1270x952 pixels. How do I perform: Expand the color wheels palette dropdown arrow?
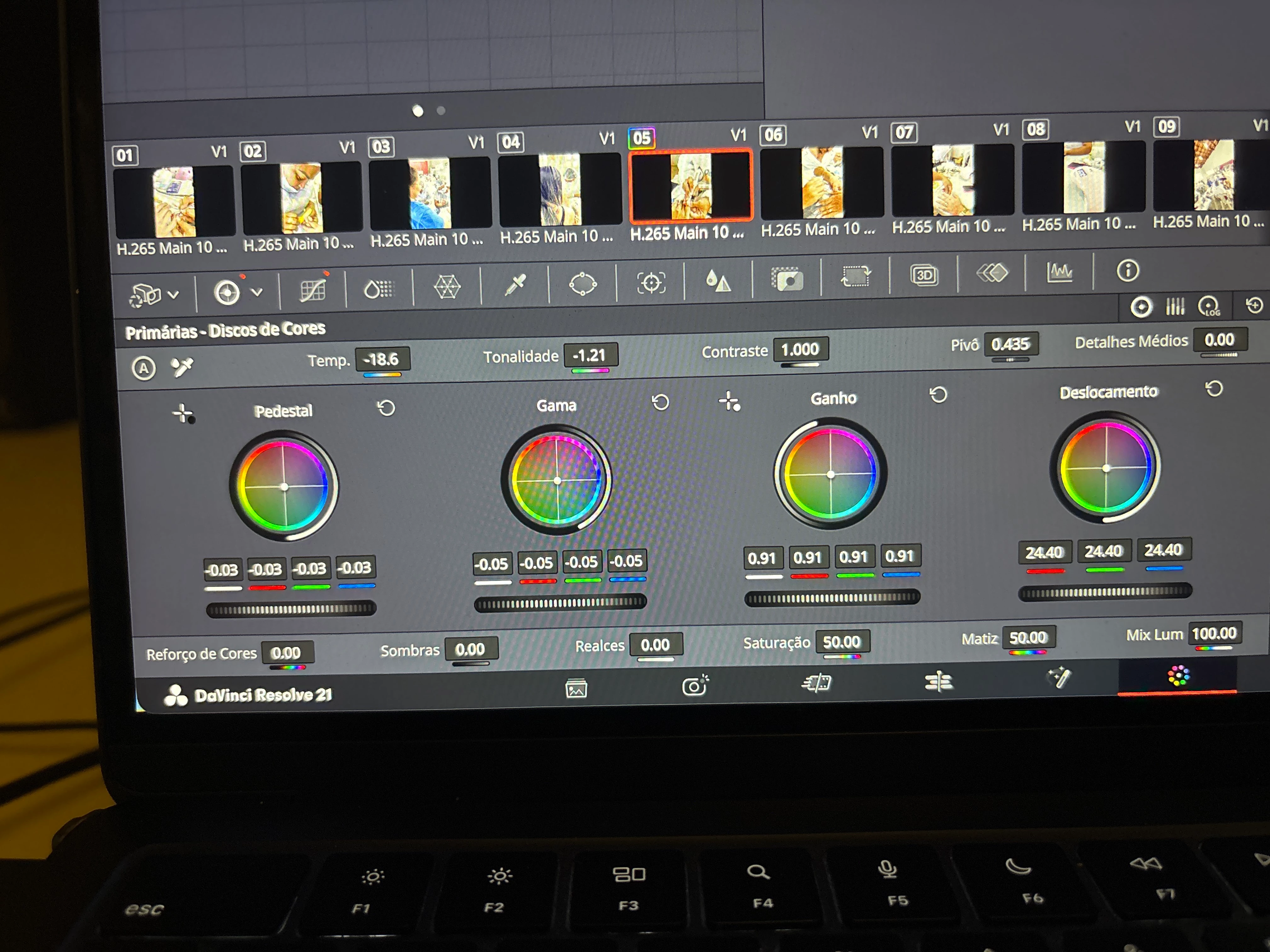click(x=257, y=292)
